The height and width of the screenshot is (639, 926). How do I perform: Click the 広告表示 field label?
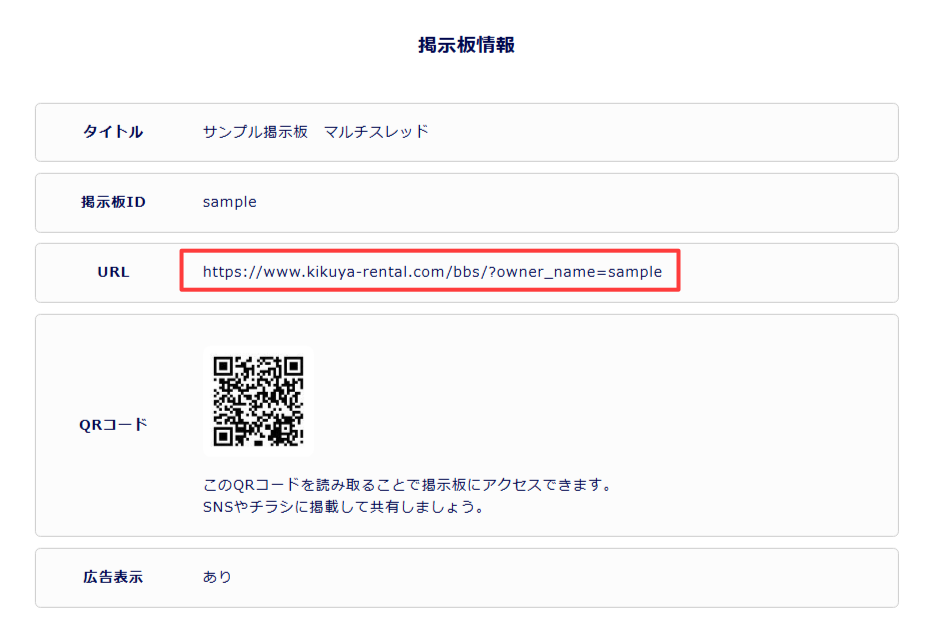click(113, 577)
